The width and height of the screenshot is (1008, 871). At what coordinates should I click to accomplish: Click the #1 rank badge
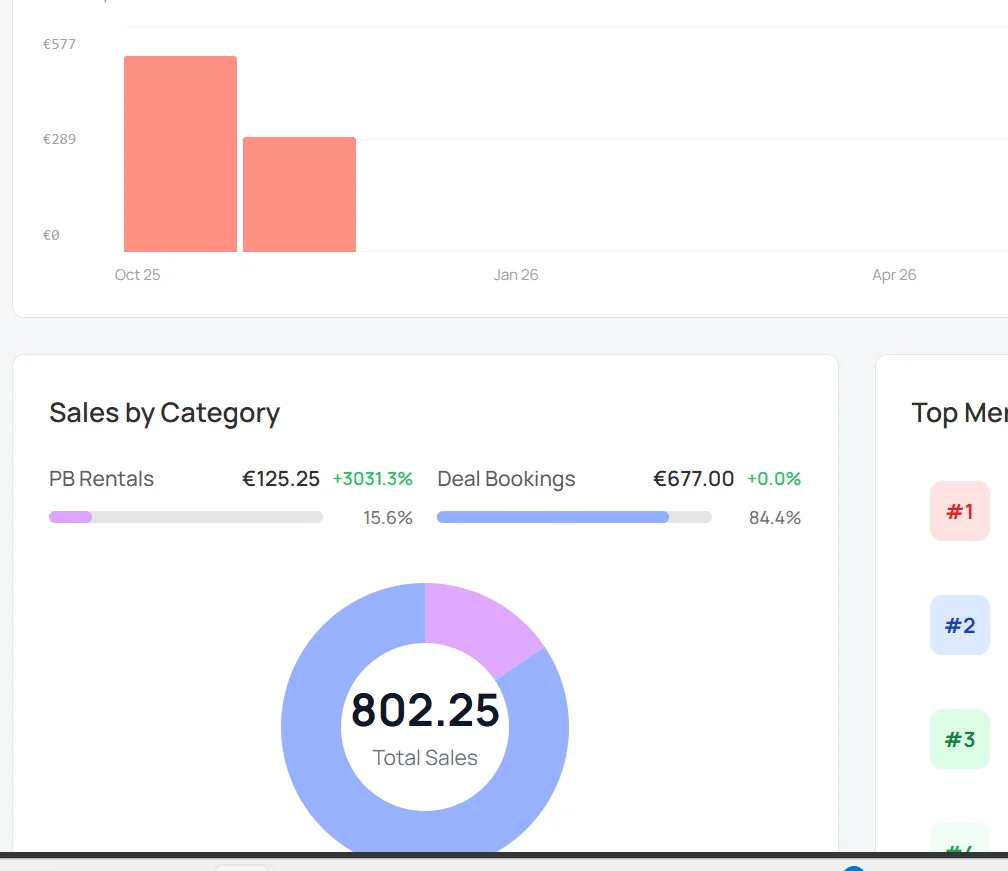click(960, 511)
